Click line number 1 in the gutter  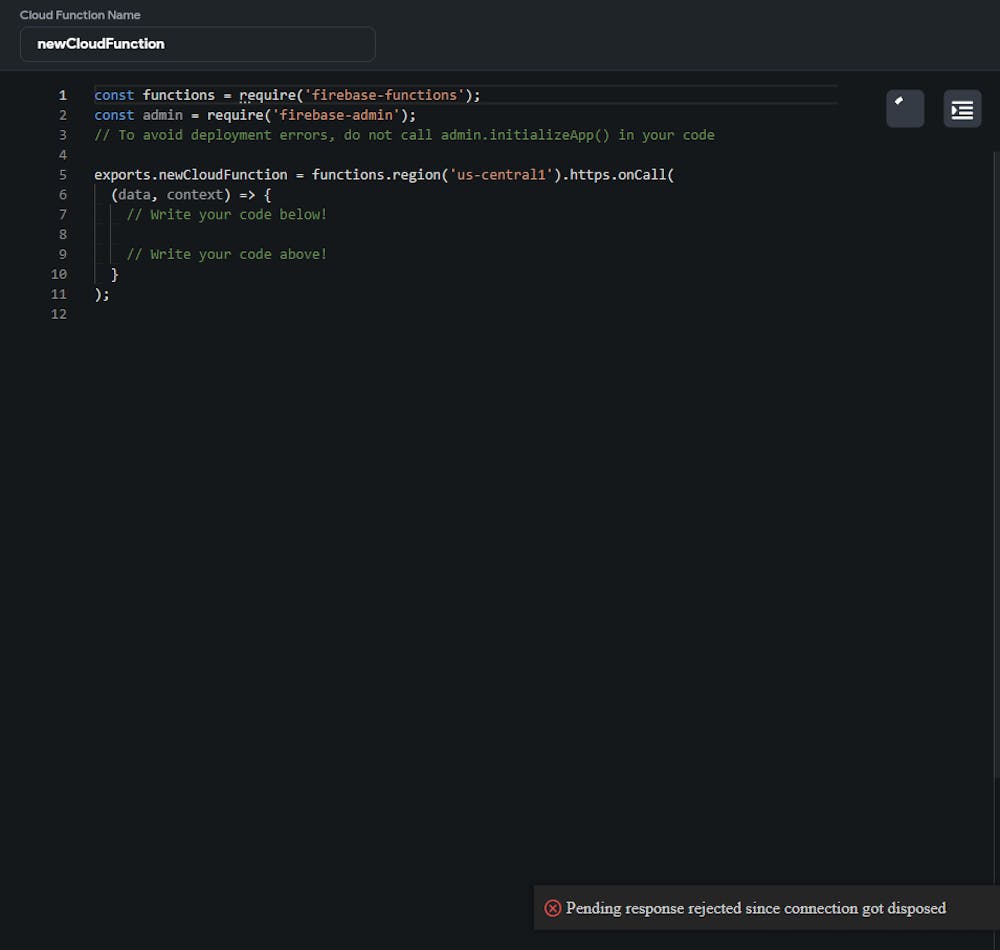[63, 95]
